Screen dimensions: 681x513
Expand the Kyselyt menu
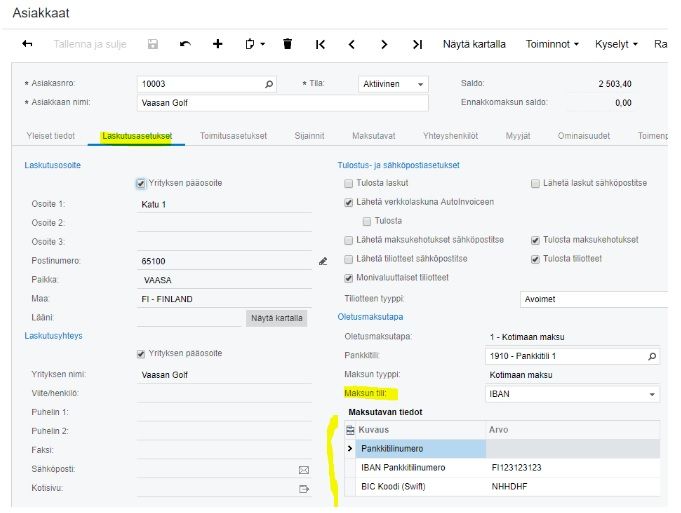tap(616, 44)
